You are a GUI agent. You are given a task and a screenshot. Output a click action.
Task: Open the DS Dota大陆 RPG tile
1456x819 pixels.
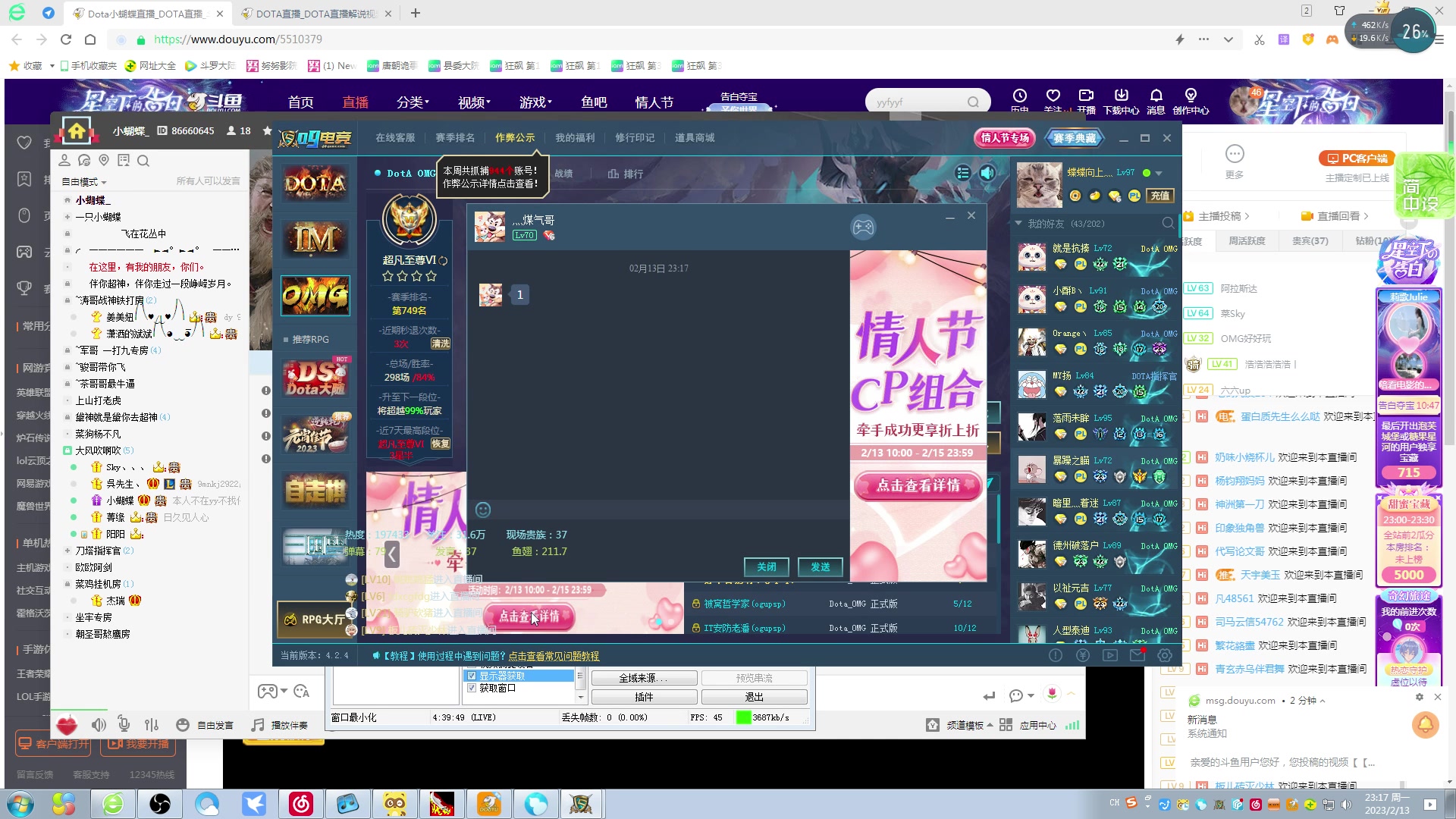315,378
